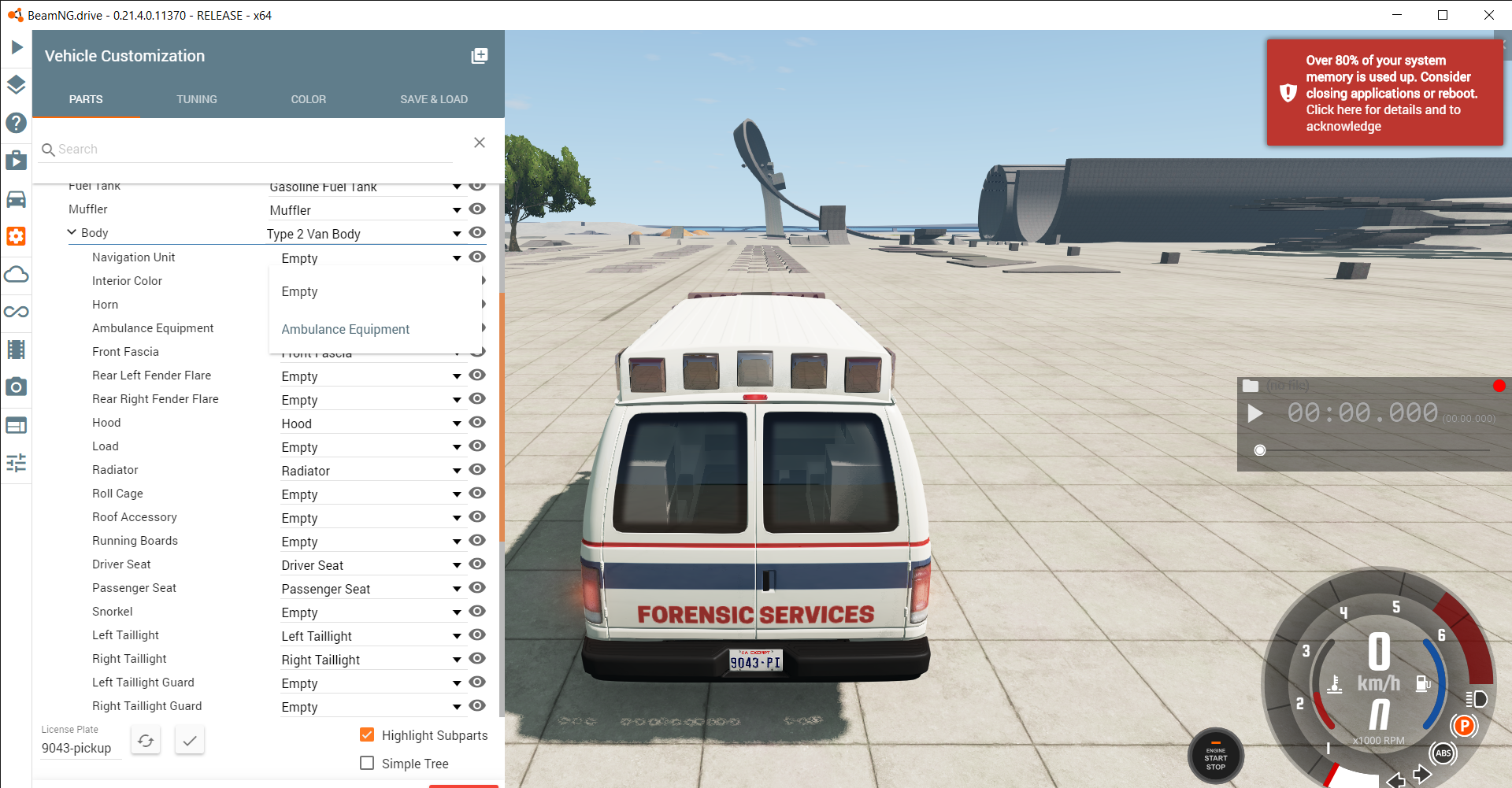
Task: Click the left turn signal arrow
Action: [x=1396, y=780]
